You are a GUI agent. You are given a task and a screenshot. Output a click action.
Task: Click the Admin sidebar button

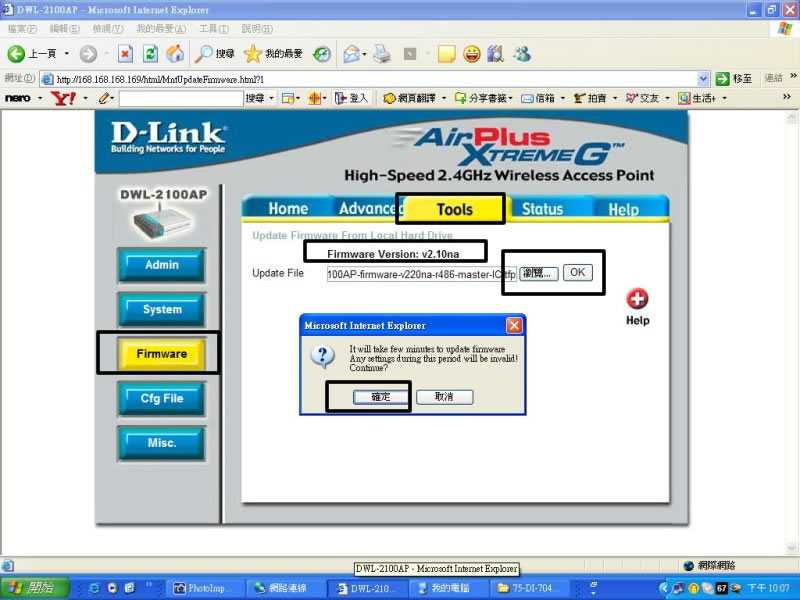(x=161, y=265)
